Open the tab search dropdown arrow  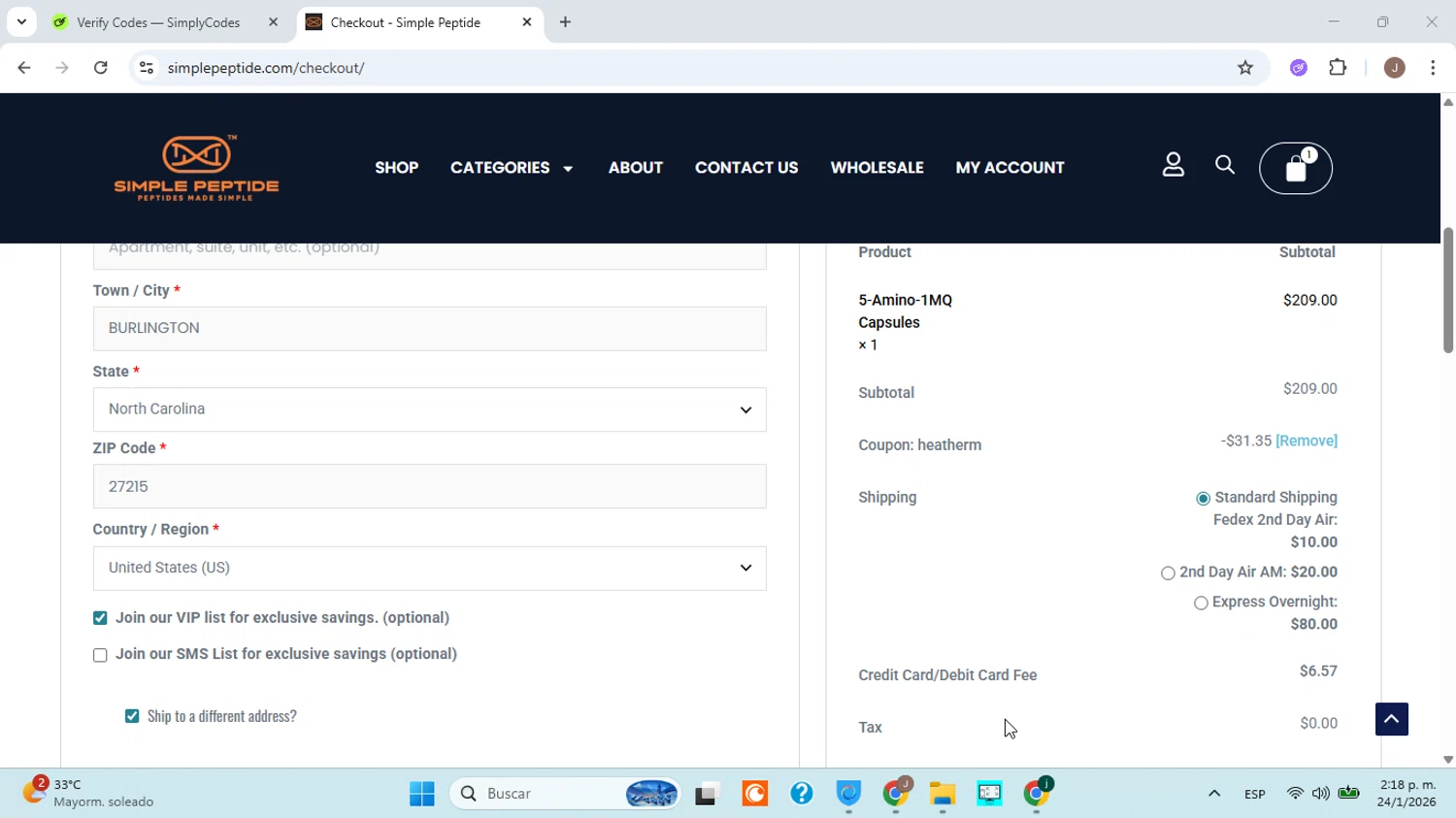click(21, 22)
